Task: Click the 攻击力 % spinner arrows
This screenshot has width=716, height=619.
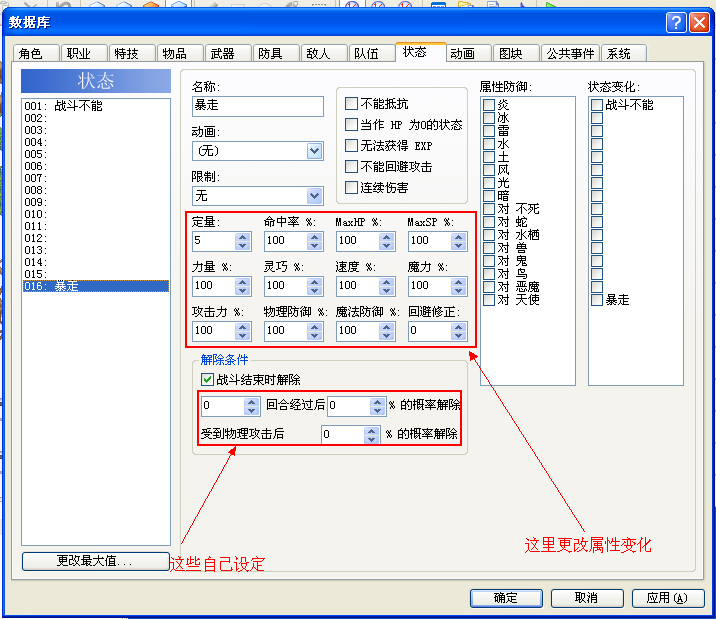Action: 243,331
